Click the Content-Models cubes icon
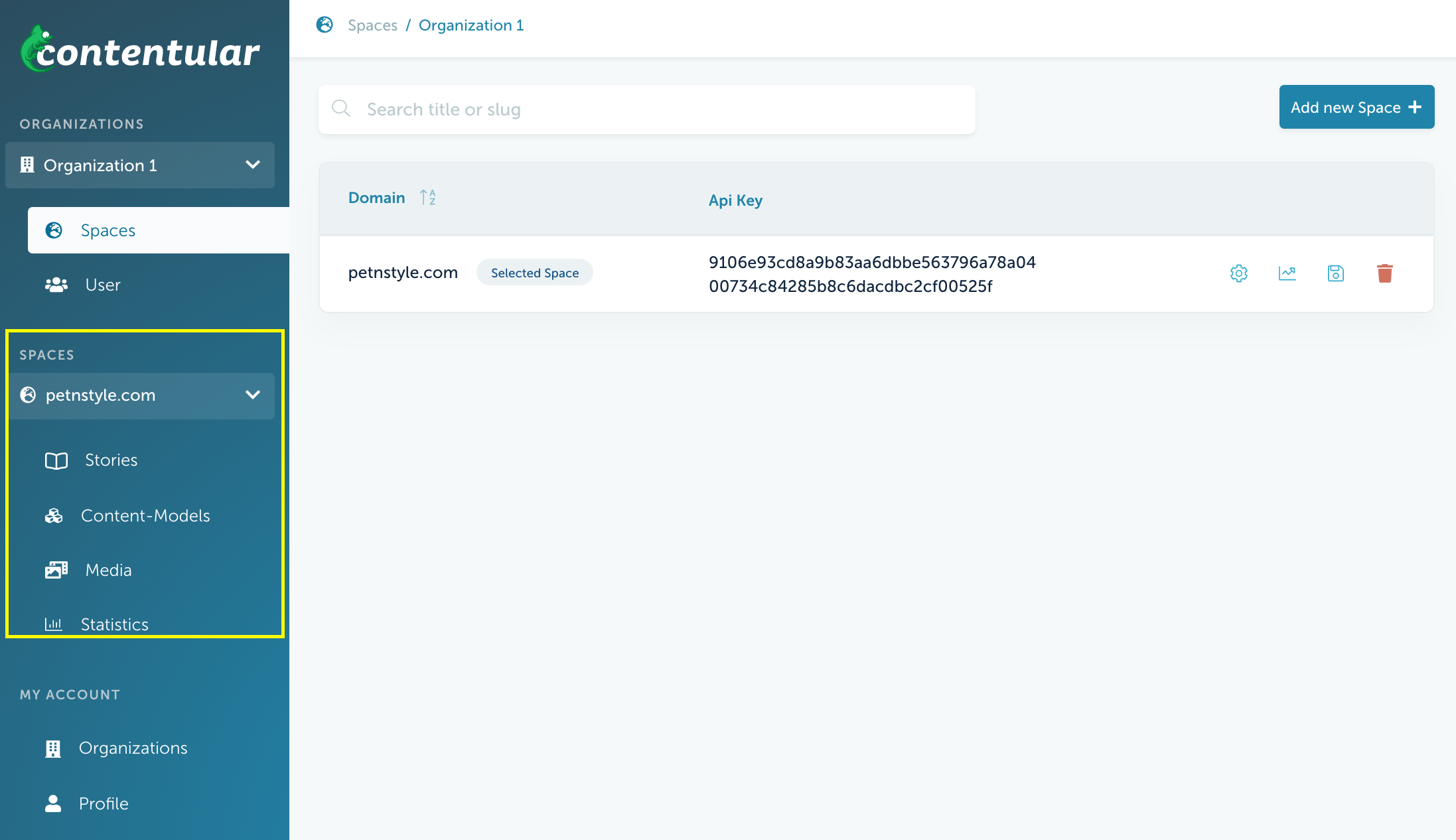The width and height of the screenshot is (1456, 840). 54,516
